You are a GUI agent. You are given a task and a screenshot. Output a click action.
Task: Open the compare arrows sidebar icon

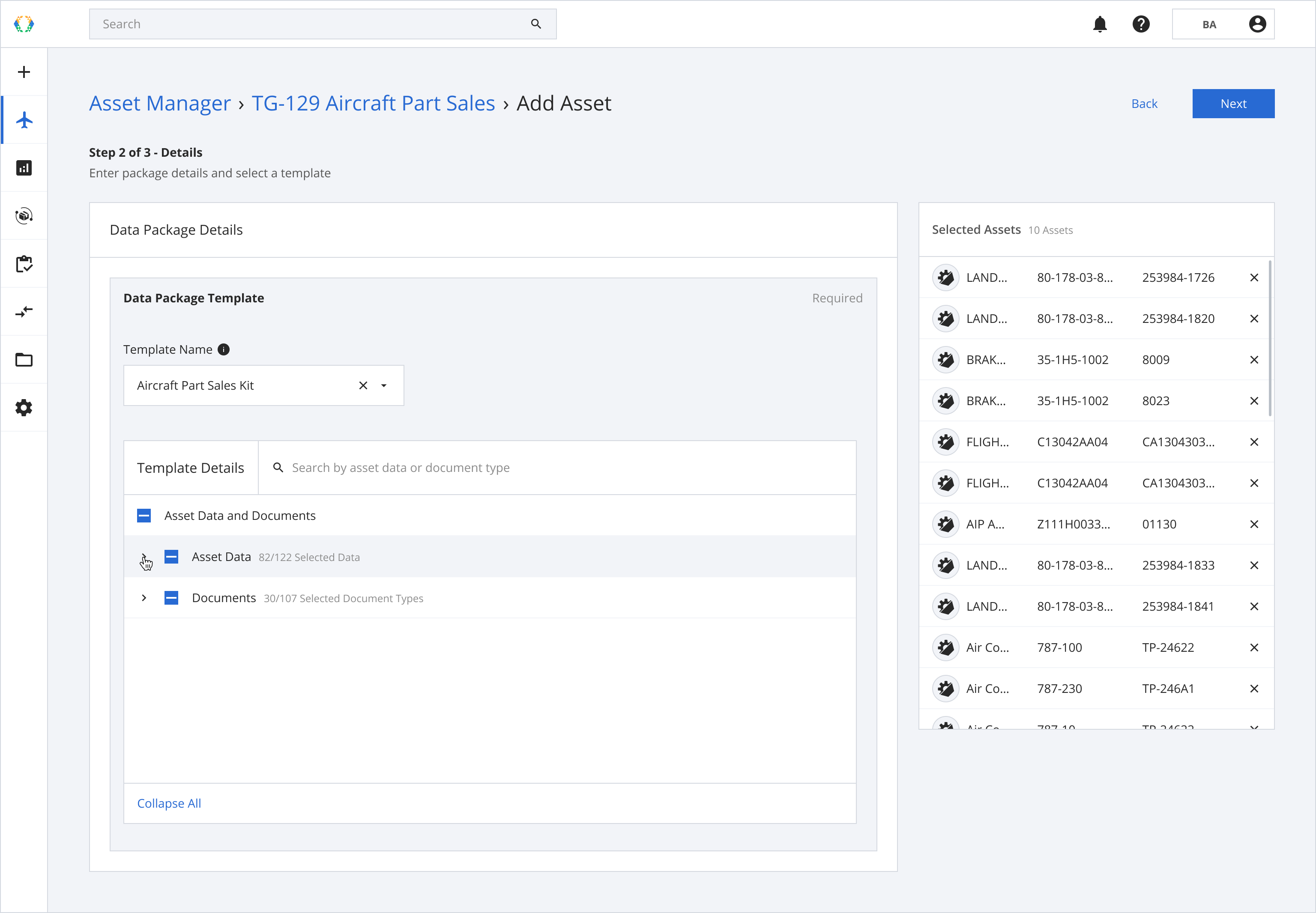24,312
